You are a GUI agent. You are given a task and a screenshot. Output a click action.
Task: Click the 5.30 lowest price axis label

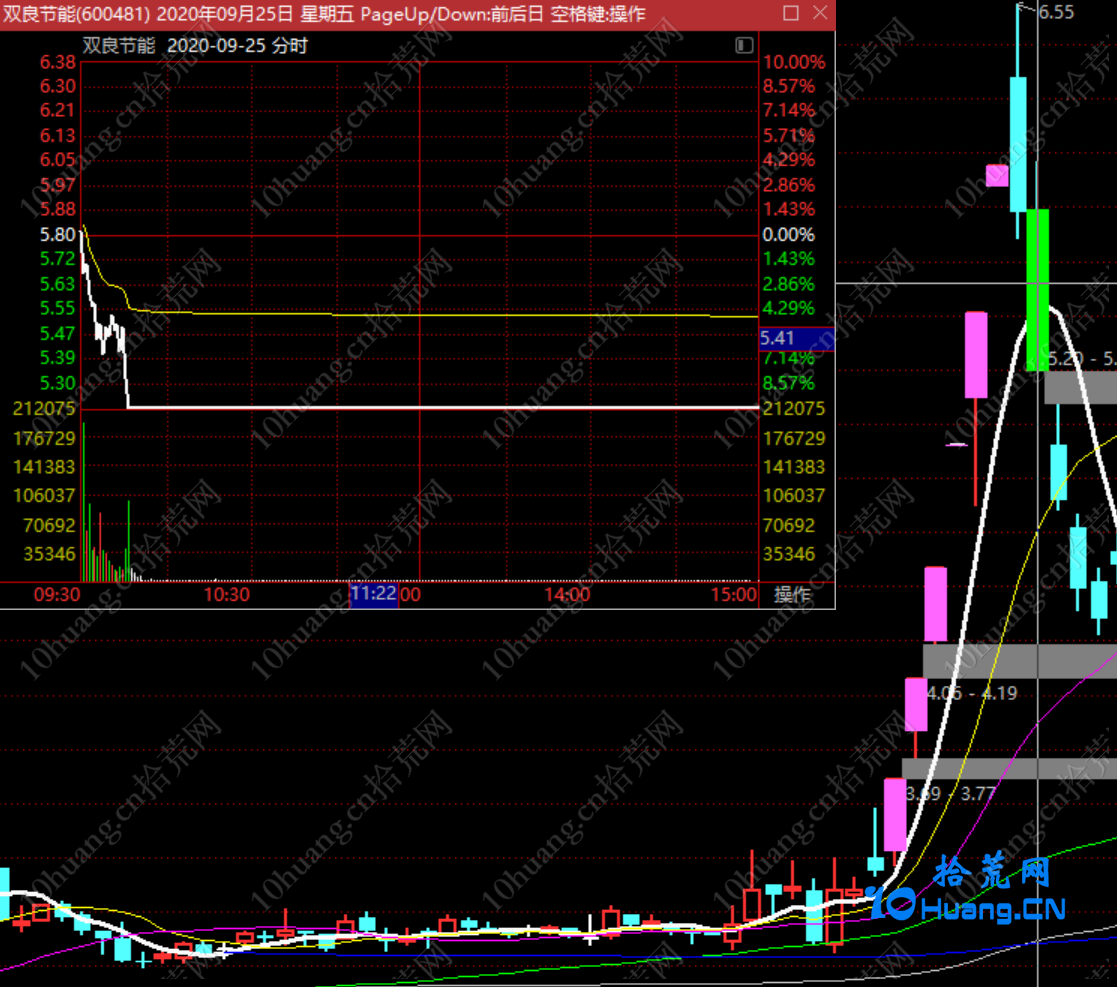tap(57, 383)
